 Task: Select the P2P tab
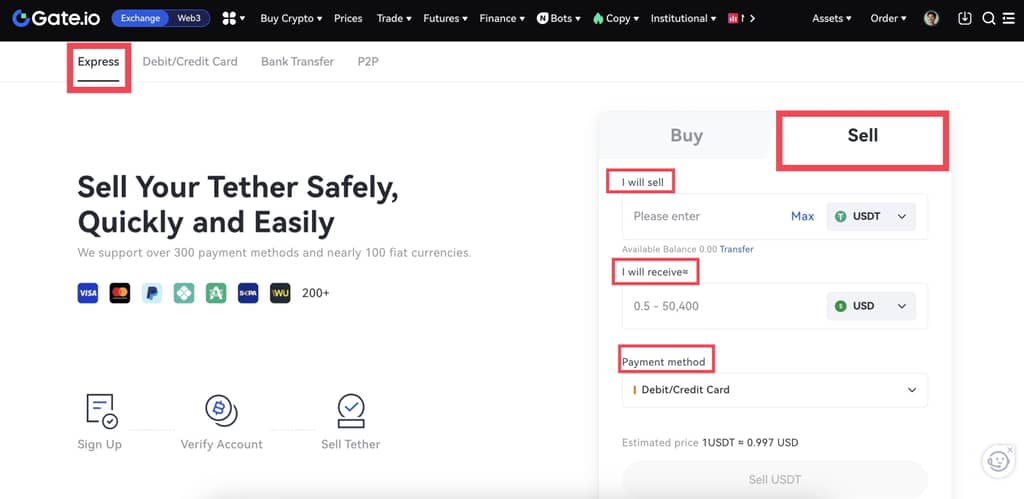368,61
